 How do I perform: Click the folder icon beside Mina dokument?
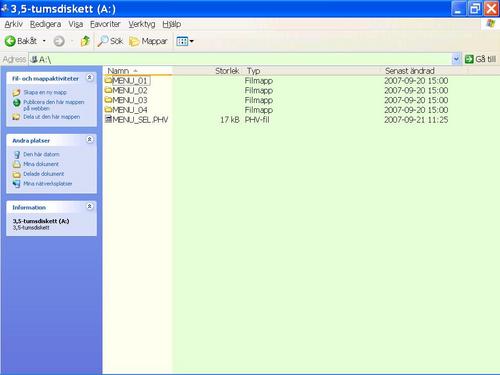(16, 164)
